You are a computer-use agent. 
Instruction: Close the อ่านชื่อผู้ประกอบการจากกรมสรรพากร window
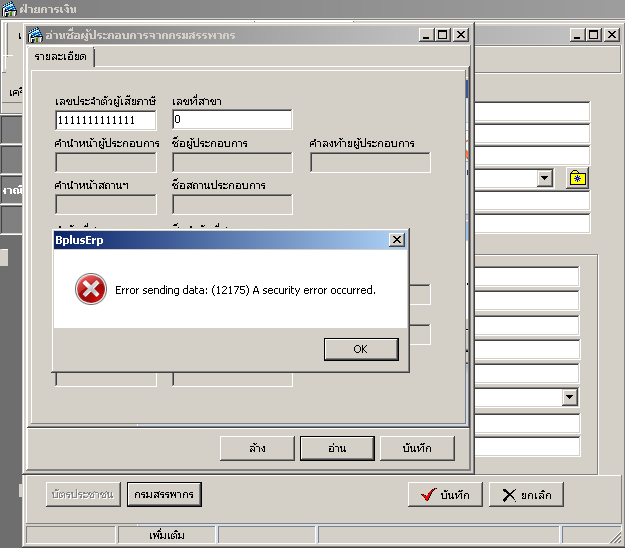click(x=461, y=35)
